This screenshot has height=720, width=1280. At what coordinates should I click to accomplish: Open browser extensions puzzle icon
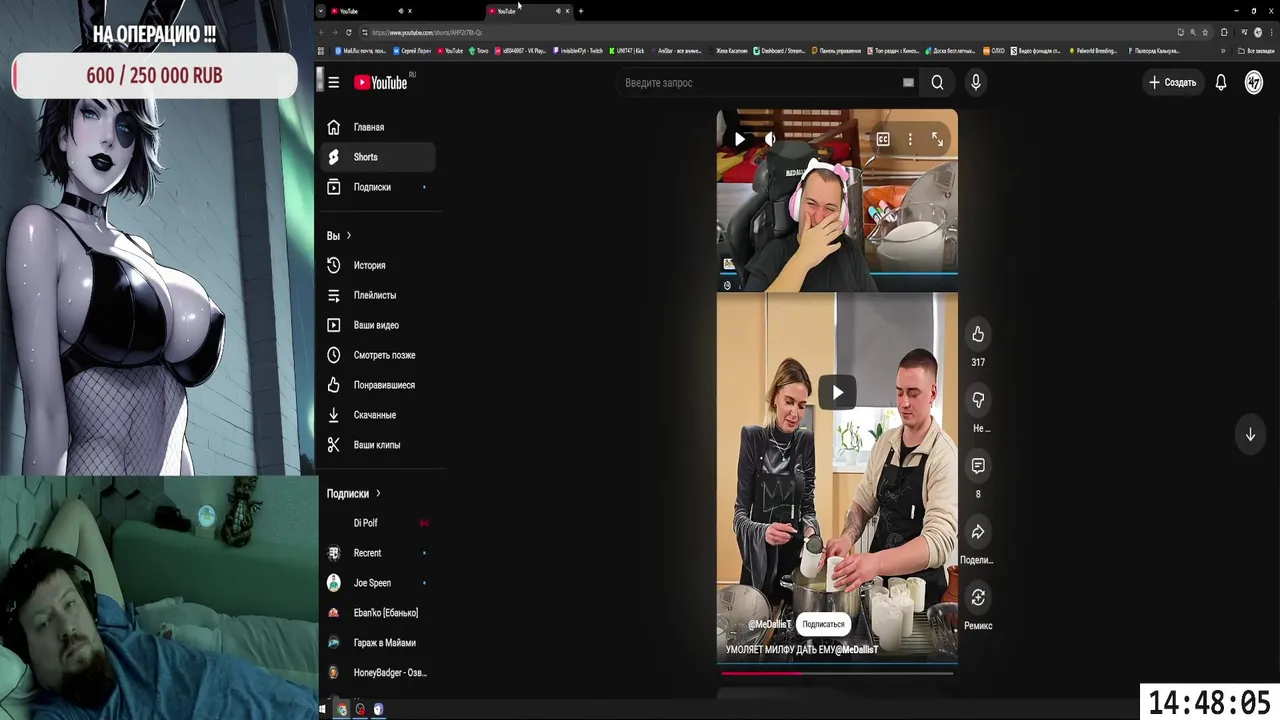pos(1223,32)
